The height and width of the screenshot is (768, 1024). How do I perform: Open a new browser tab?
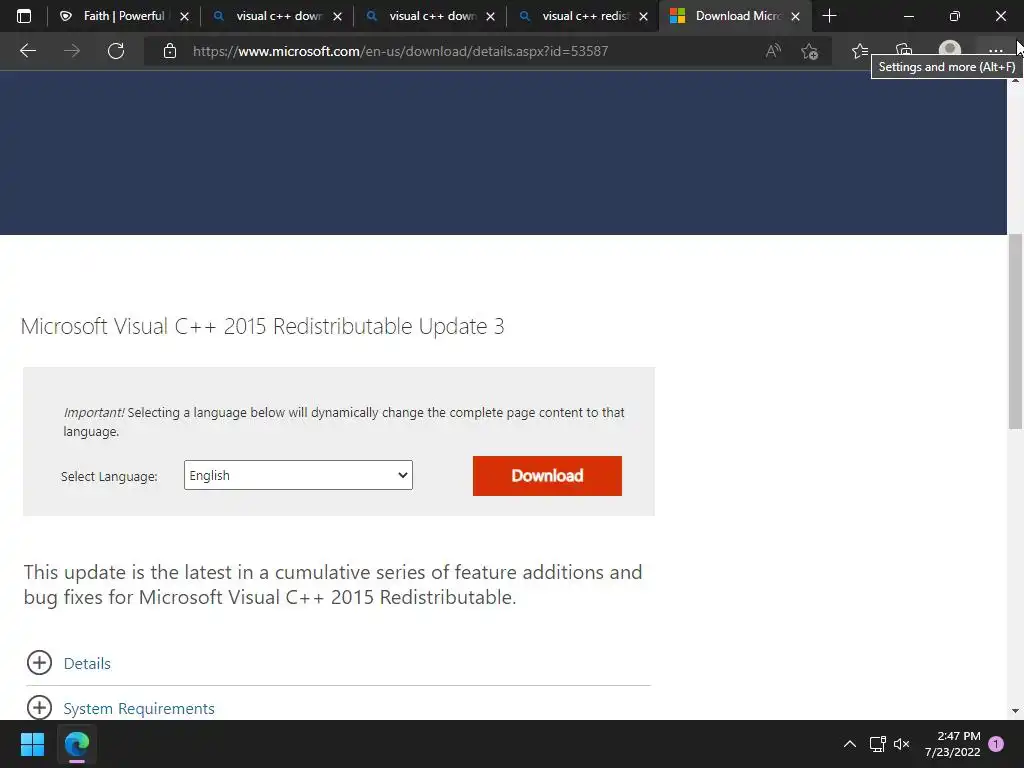(x=829, y=16)
